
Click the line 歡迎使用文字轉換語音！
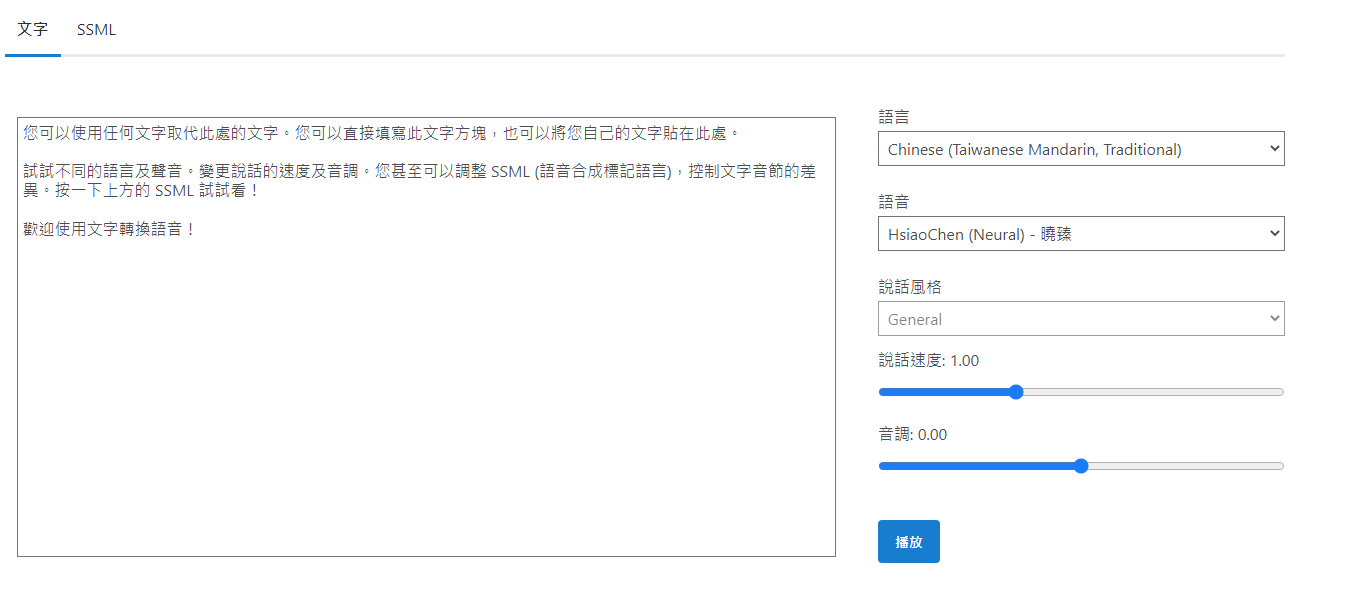click(110, 230)
